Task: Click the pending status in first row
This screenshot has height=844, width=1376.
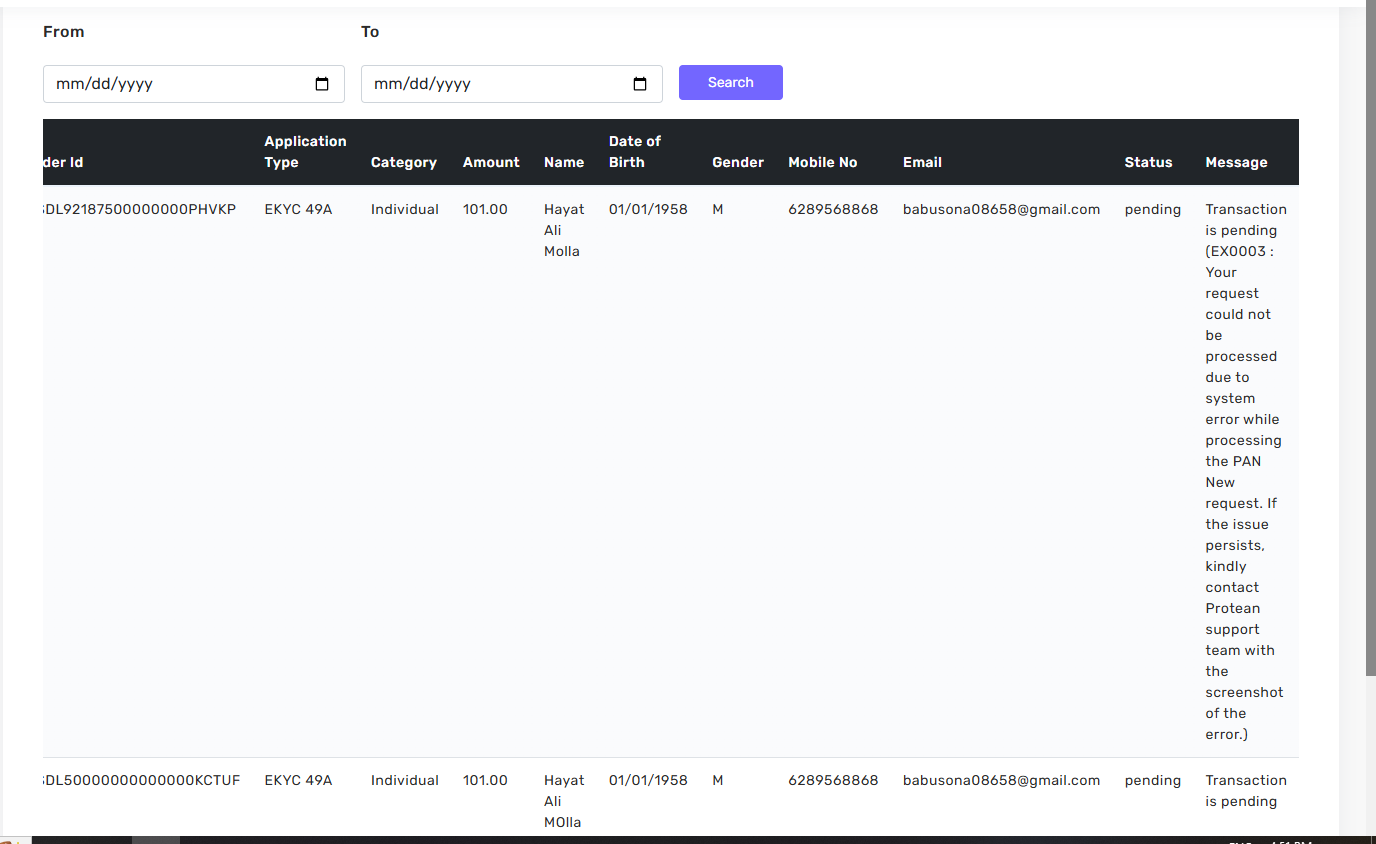Action: [1152, 209]
